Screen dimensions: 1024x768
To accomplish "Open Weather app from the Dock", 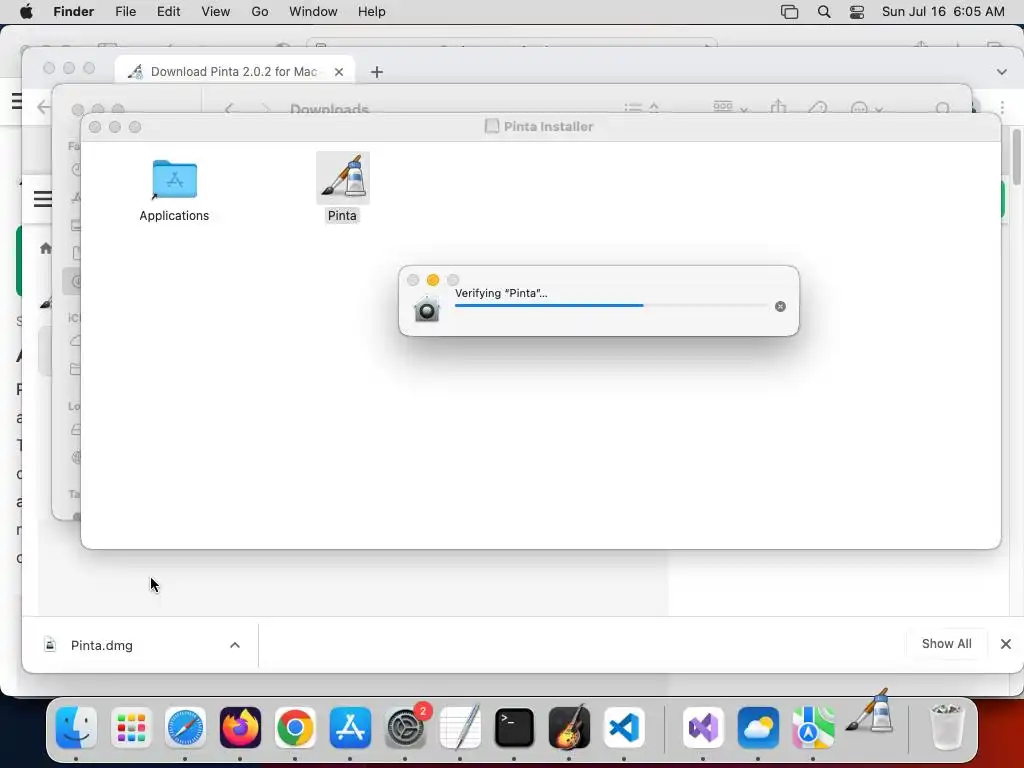I will click(758, 727).
